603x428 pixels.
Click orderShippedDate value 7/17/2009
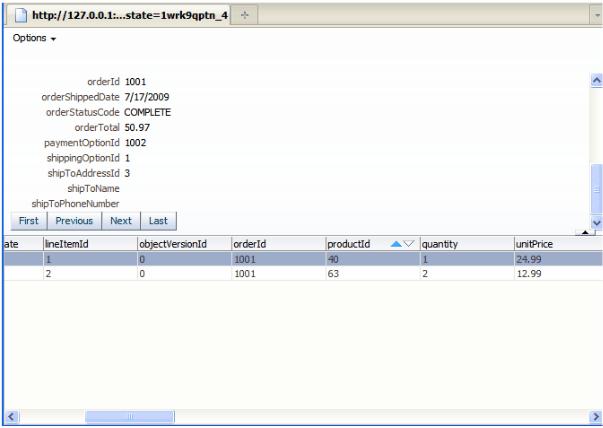coord(147,97)
